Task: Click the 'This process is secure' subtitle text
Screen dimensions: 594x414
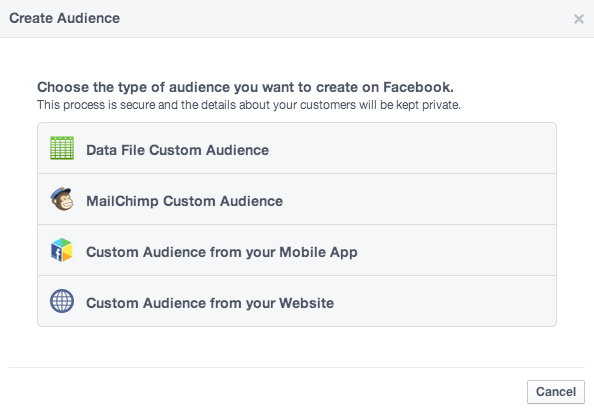Action: [249, 105]
